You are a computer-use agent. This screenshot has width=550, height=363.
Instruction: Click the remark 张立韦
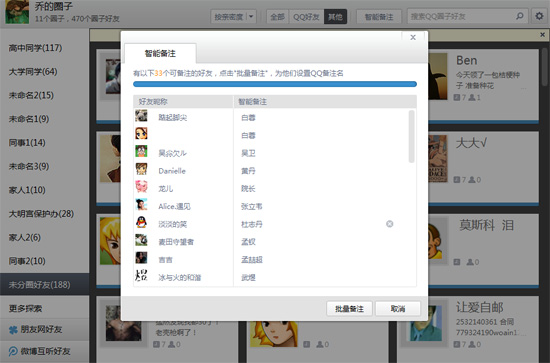click(251, 206)
